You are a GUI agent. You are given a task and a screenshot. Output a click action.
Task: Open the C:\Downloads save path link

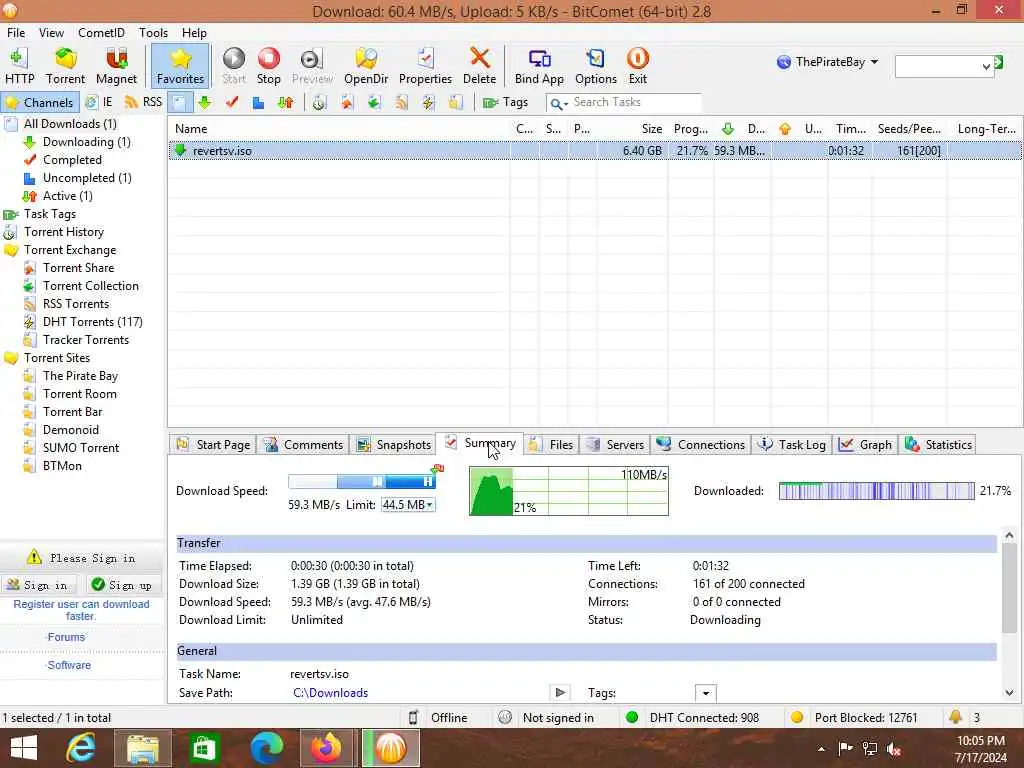[x=330, y=693]
